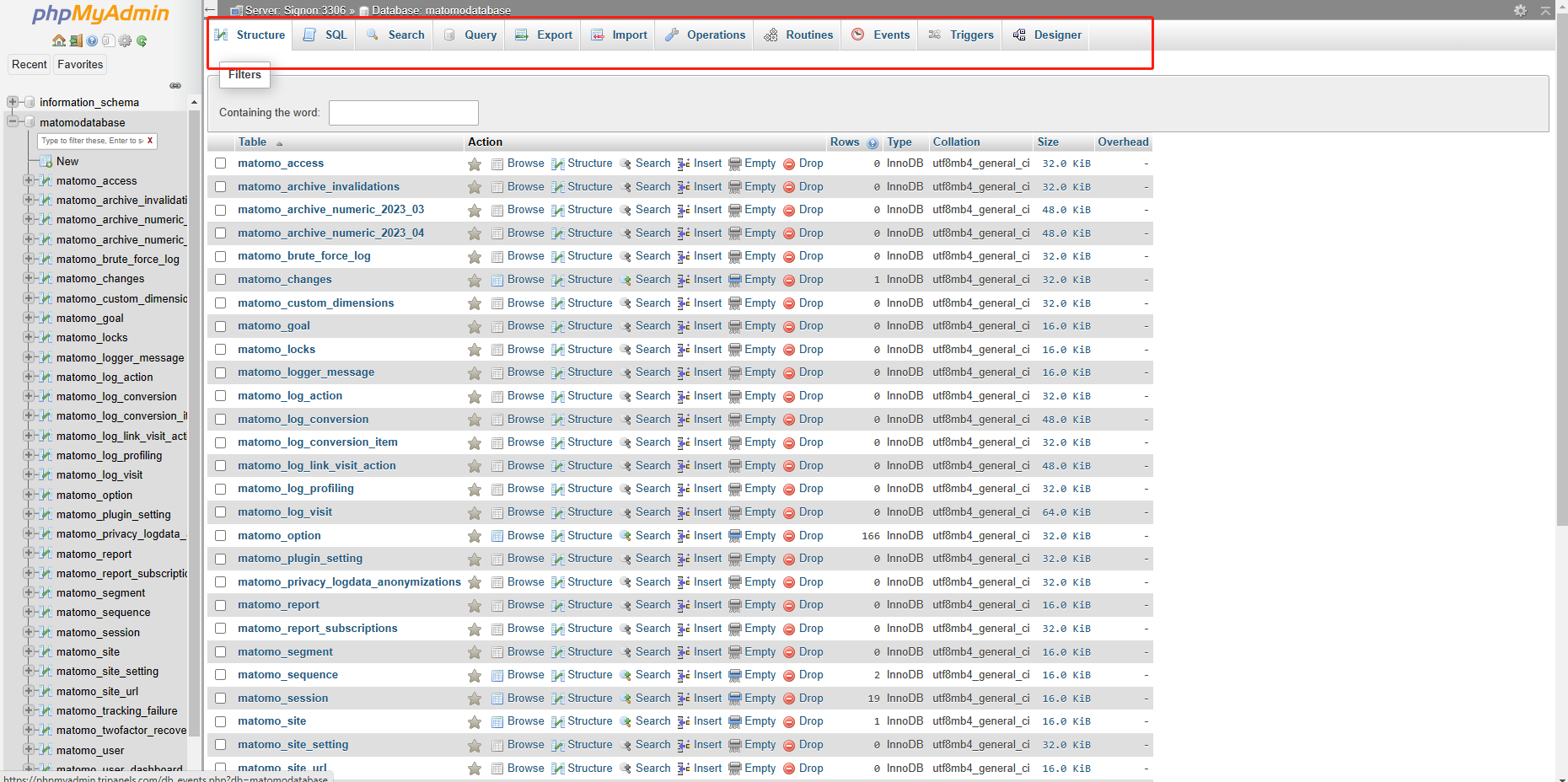The image size is (1568, 782).
Task: Open the navigation panel settings gear
Action: click(x=126, y=40)
